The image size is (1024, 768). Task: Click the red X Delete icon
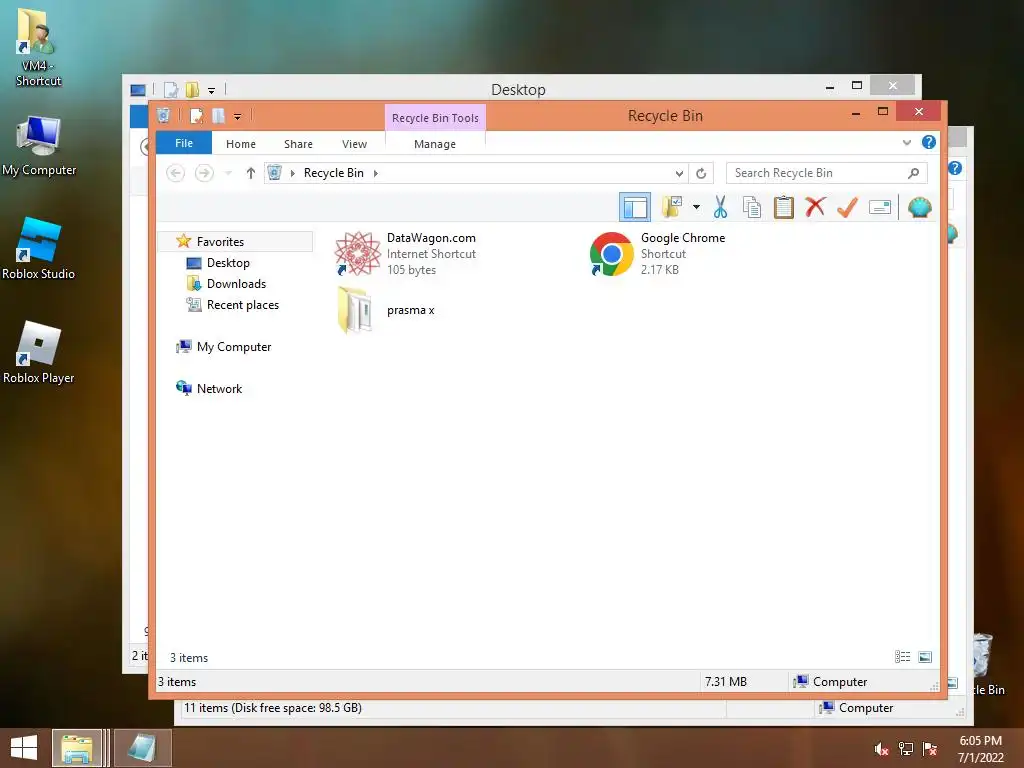coord(815,208)
